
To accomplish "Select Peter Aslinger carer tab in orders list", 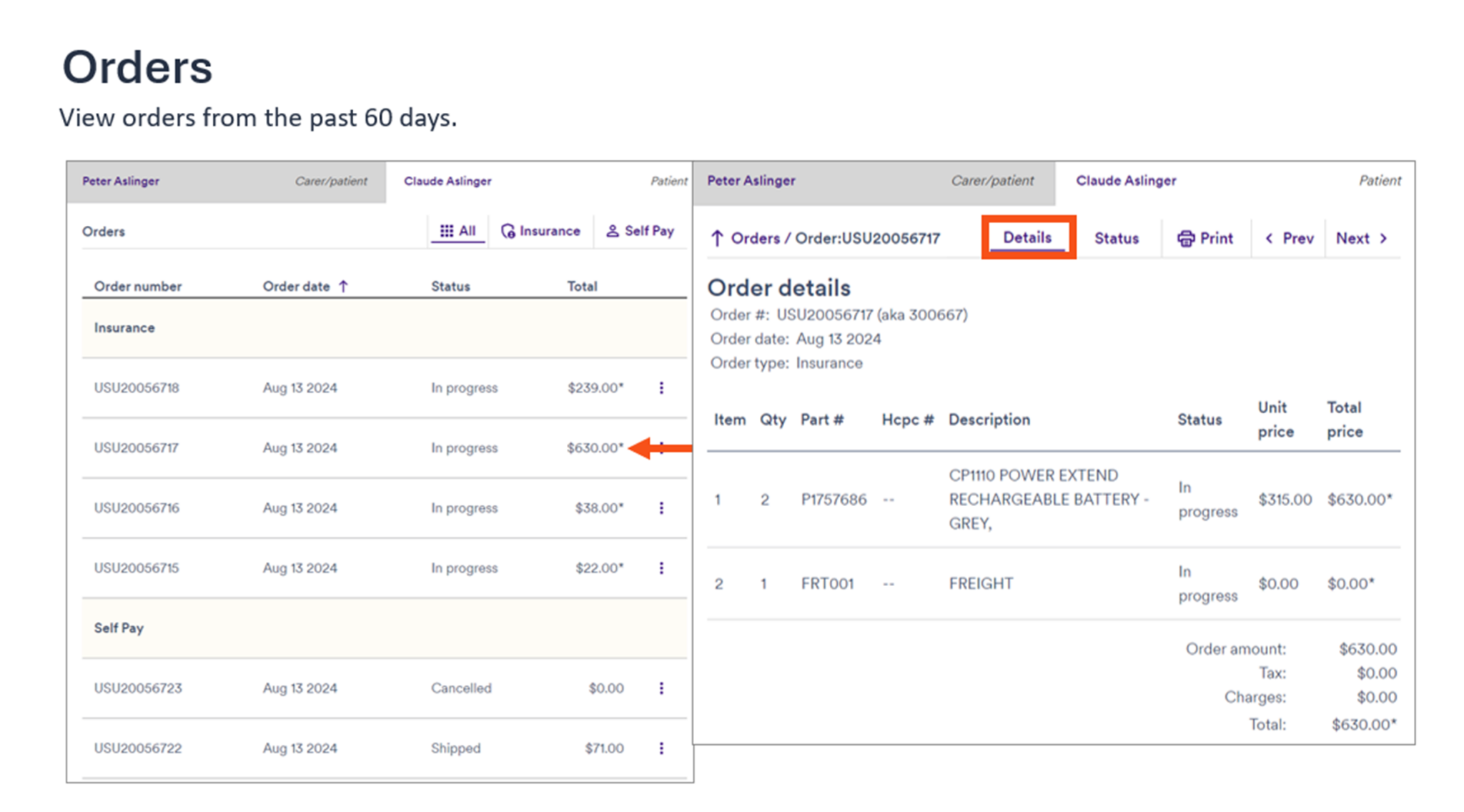I will click(121, 182).
